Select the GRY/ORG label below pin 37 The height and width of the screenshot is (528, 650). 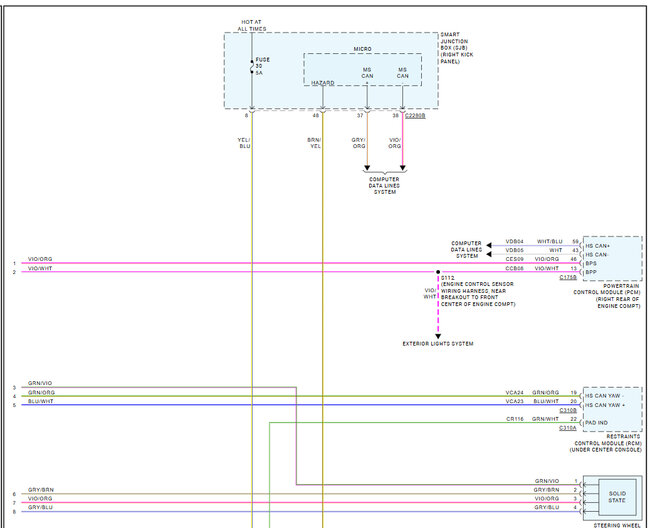click(359, 143)
